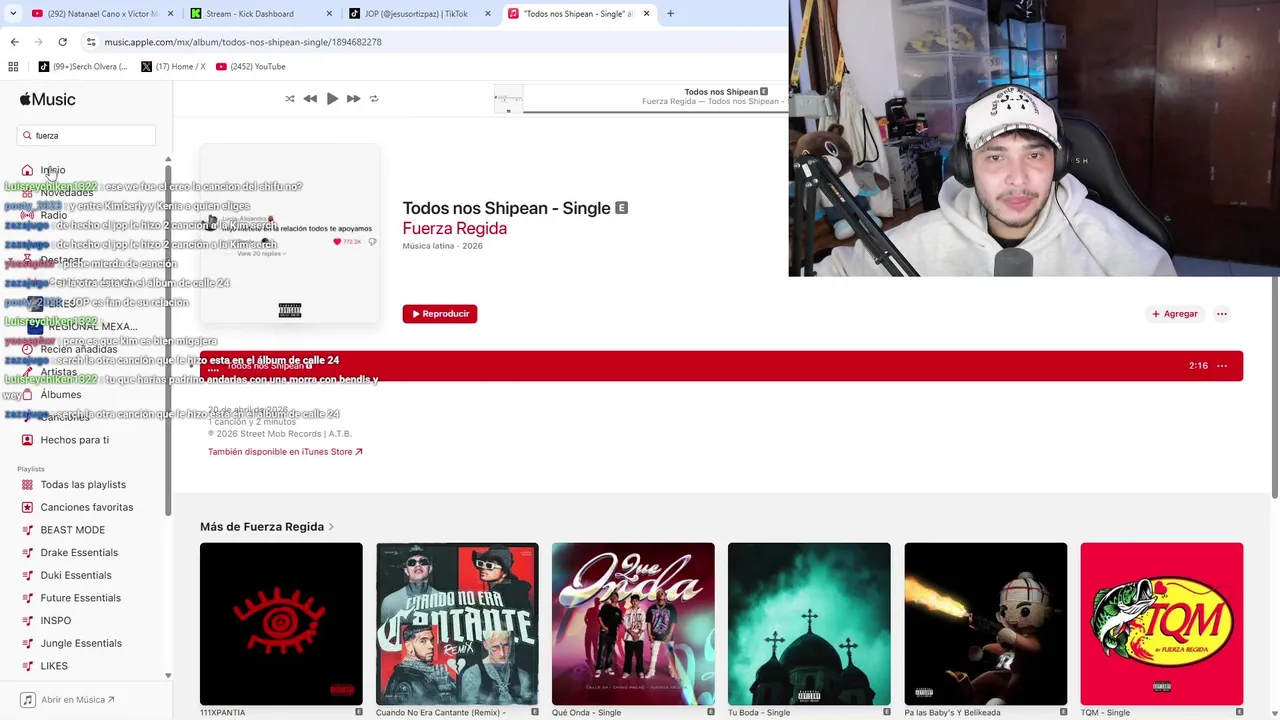Click the red Reproducir button
Image resolution: width=1280 pixels, height=720 pixels.
point(440,314)
